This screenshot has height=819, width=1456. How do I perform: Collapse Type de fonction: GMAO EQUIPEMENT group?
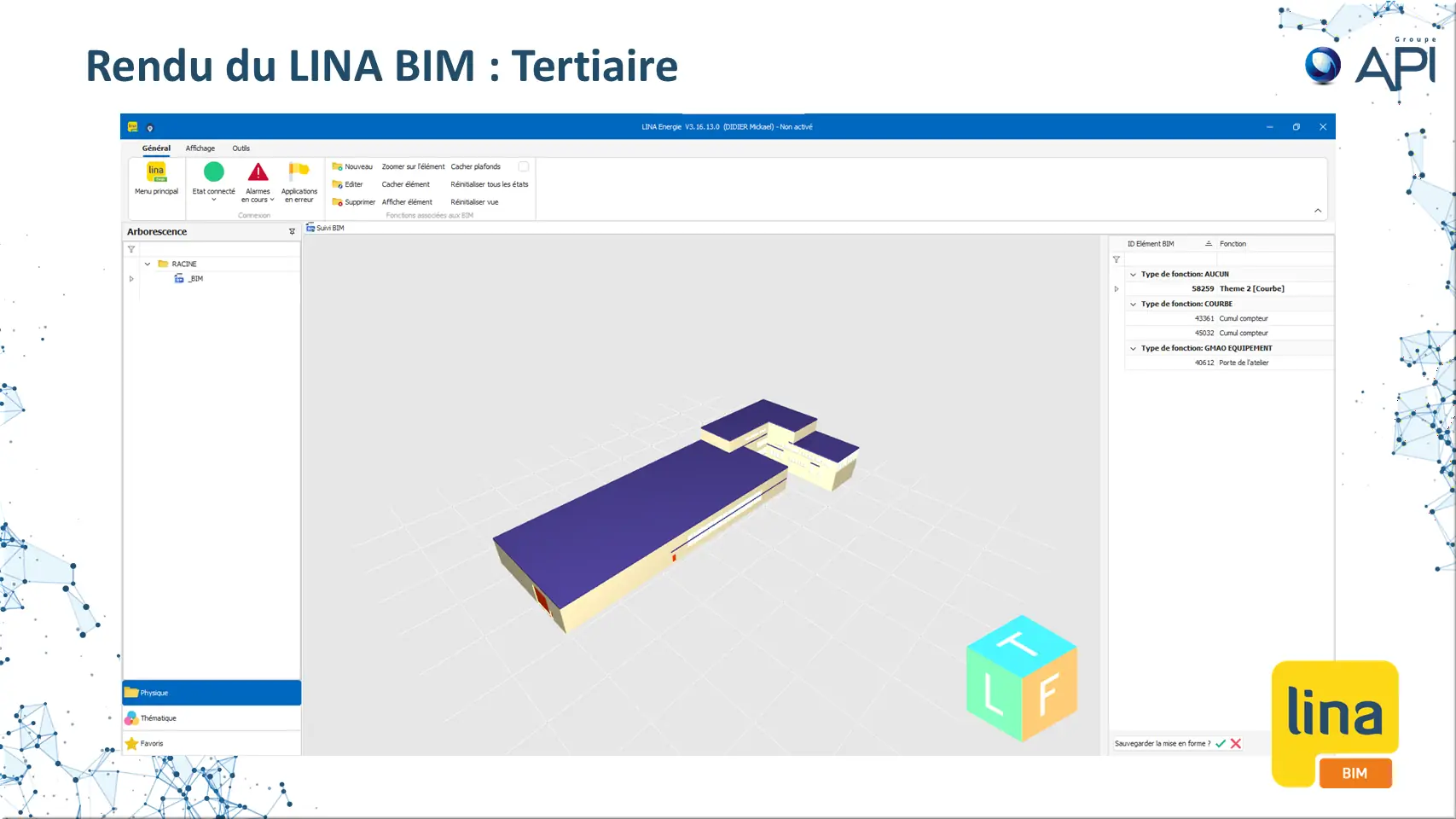[1133, 348]
